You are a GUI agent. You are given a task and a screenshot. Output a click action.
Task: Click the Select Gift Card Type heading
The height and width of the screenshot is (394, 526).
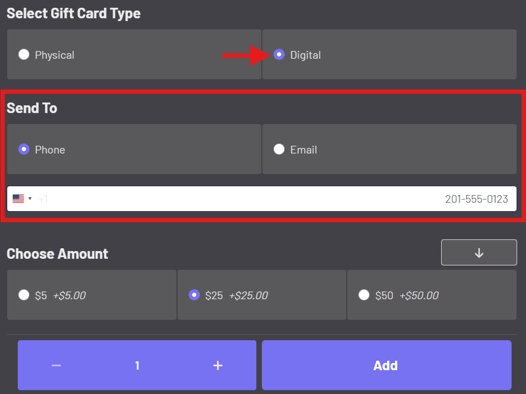click(73, 13)
